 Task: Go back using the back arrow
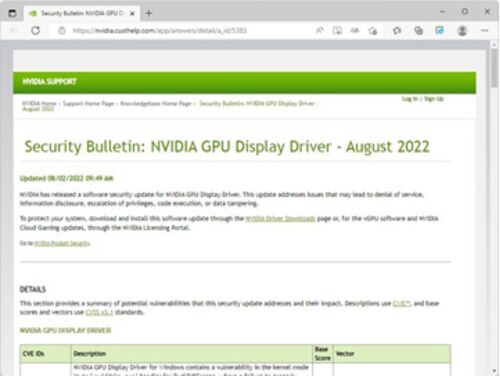pyautogui.click(x=14, y=31)
